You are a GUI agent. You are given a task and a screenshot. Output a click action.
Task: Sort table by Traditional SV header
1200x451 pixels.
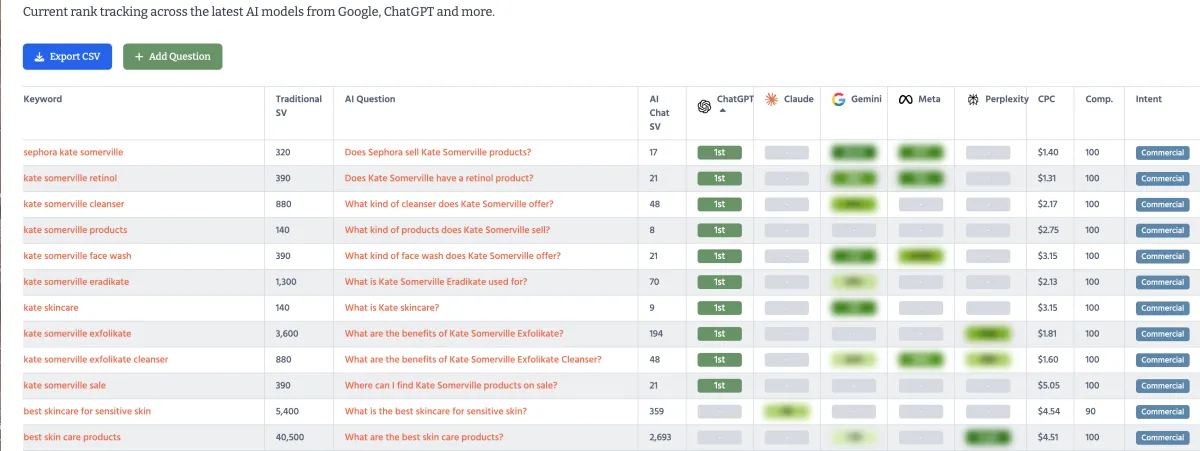click(299, 106)
